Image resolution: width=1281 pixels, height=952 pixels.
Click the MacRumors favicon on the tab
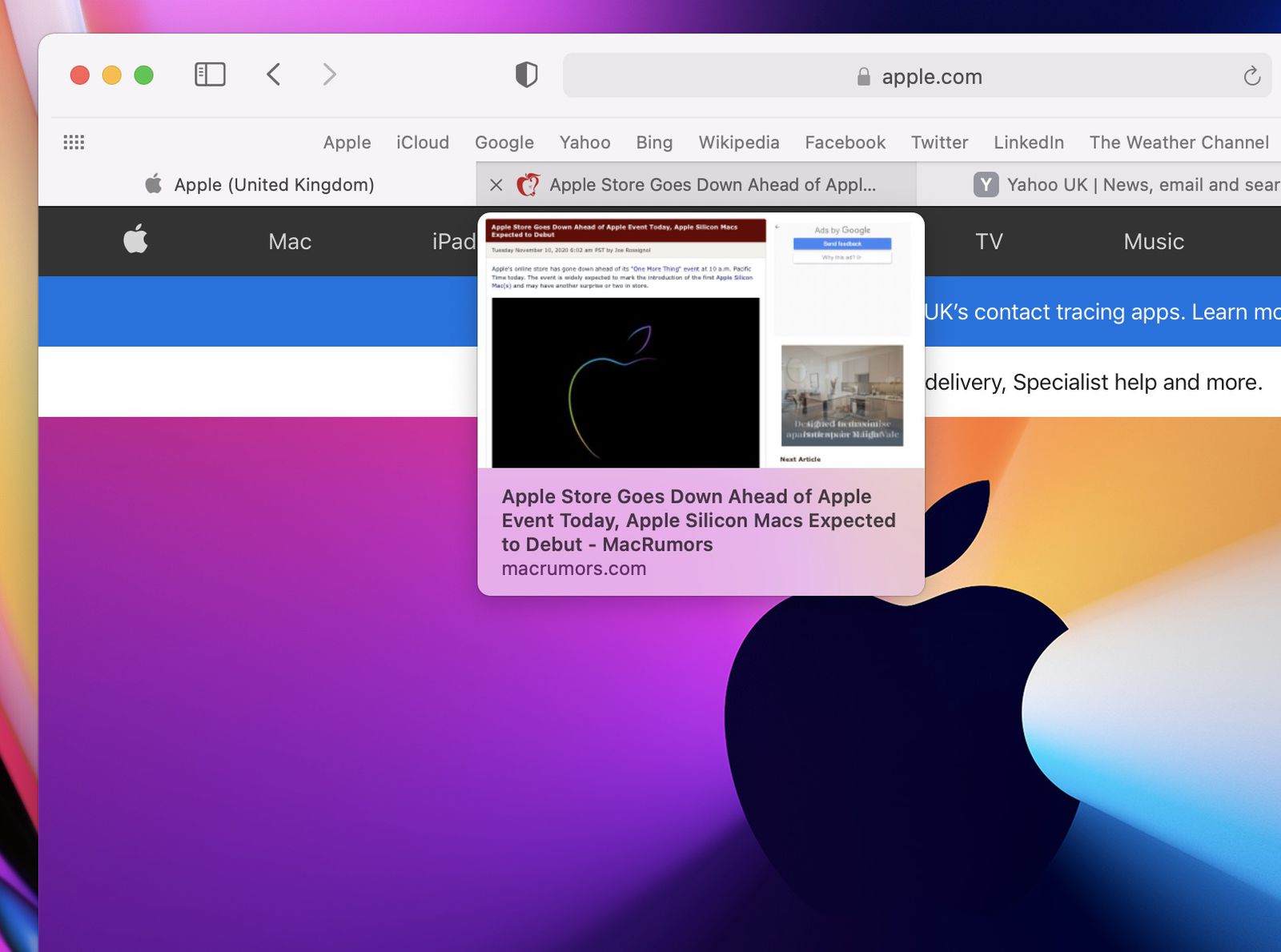point(528,184)
